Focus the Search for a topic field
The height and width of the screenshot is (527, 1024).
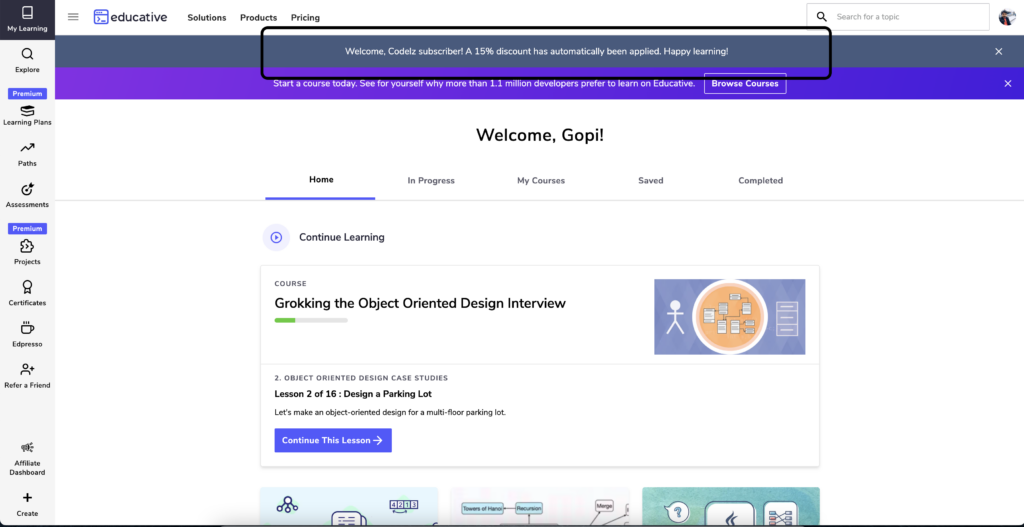point(898,17)
